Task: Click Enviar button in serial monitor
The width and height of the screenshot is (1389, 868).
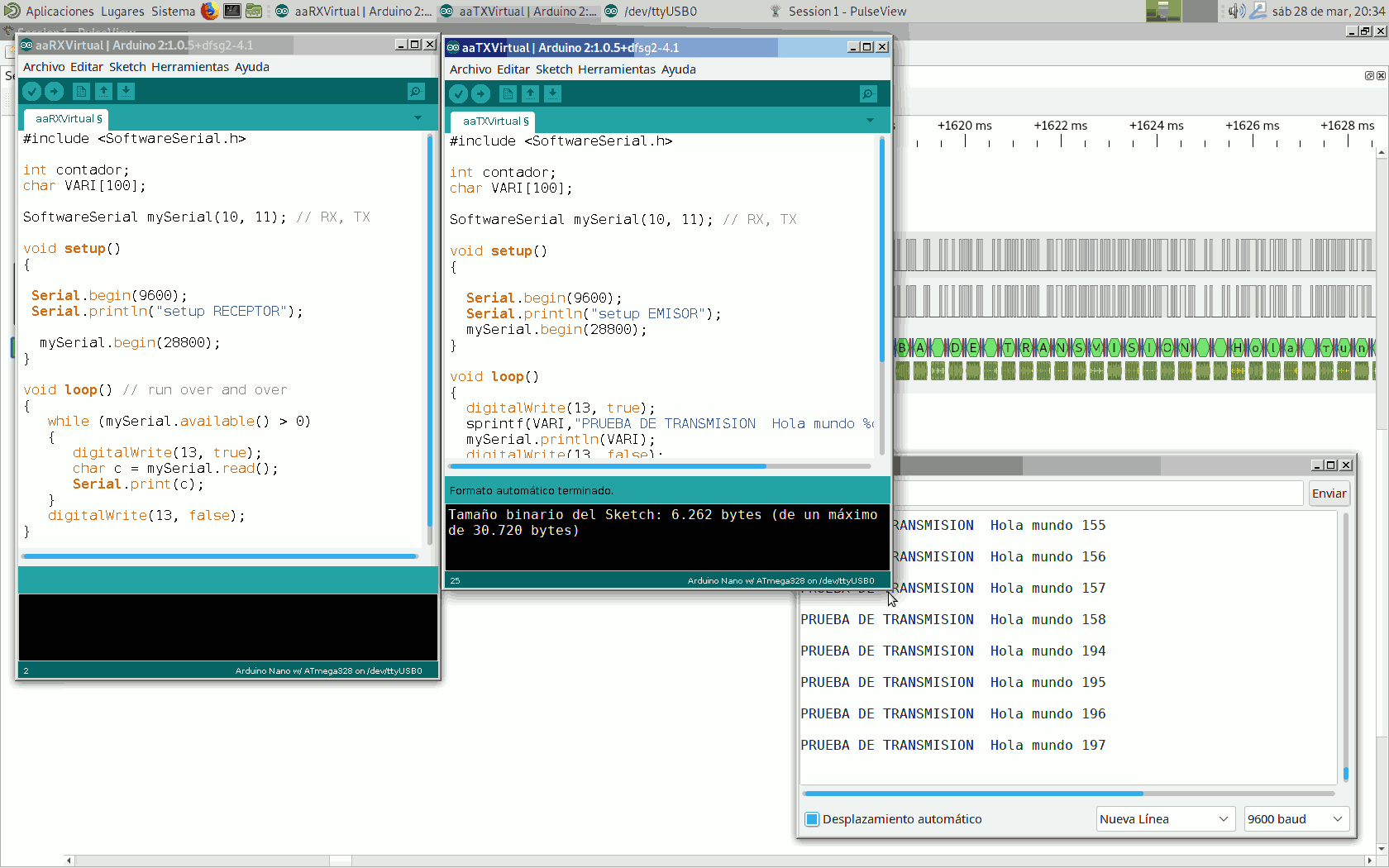Action: click(x=1329, y=494)
